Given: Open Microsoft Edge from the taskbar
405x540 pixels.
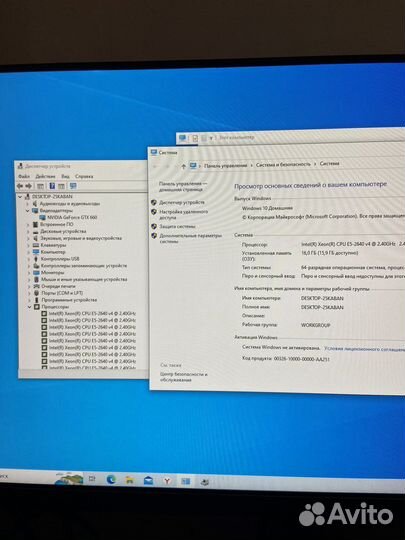Looking at the screenshot, I should [111, 479].
